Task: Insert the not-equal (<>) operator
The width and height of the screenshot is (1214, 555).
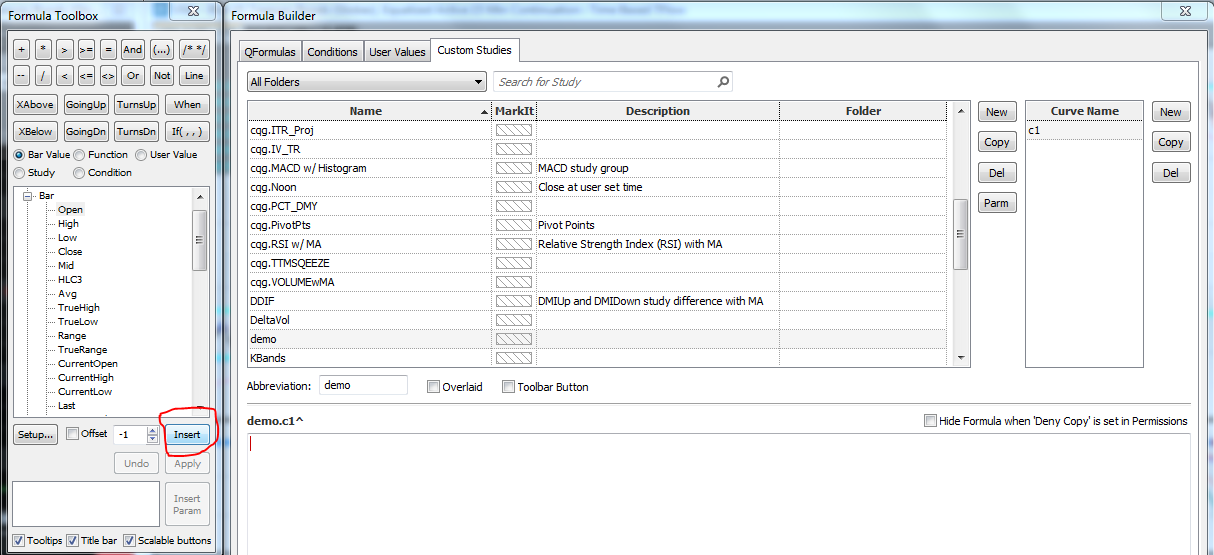Action: pos(108,75)
